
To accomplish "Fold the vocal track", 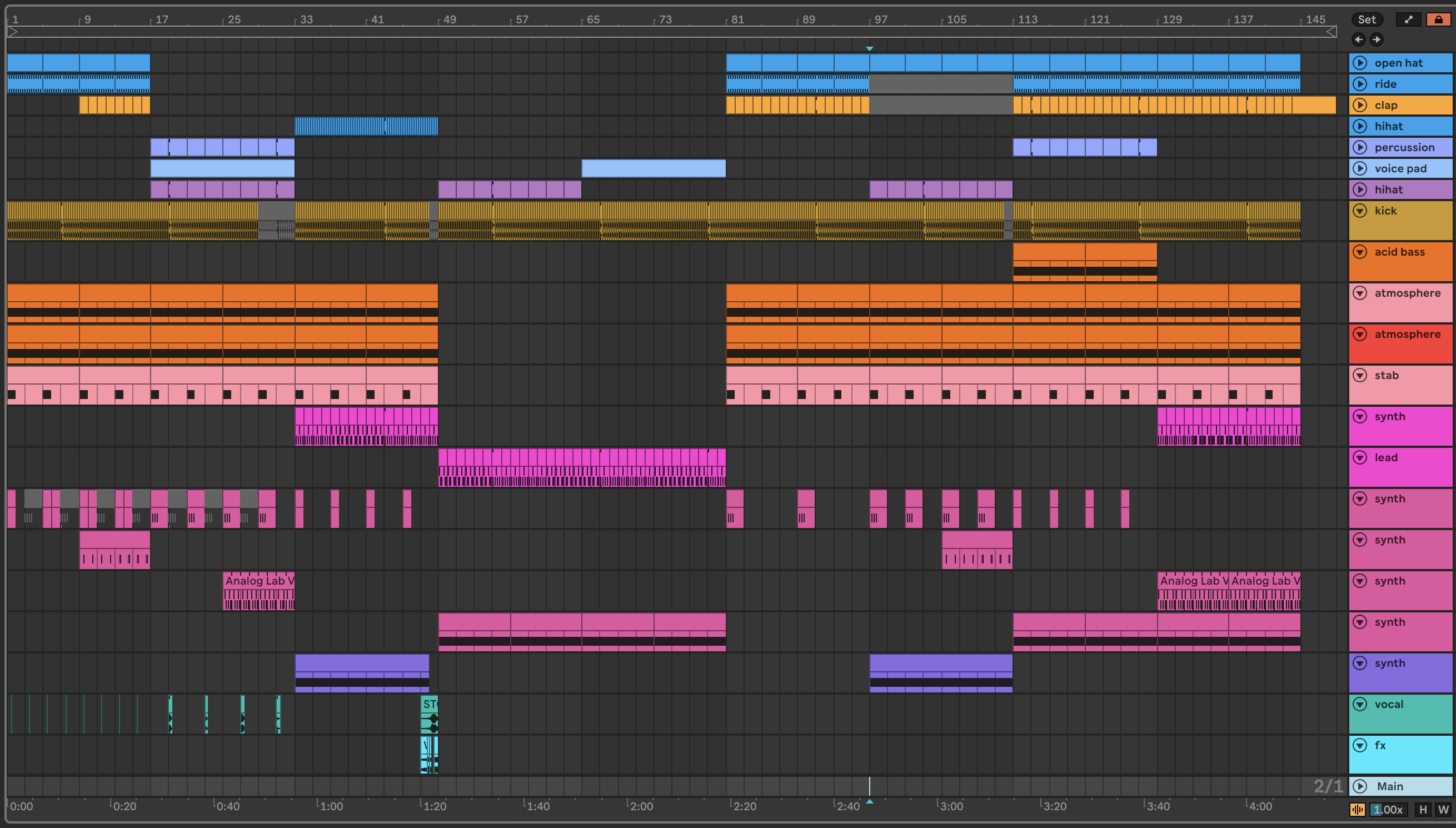I will tap(1359, 704).
